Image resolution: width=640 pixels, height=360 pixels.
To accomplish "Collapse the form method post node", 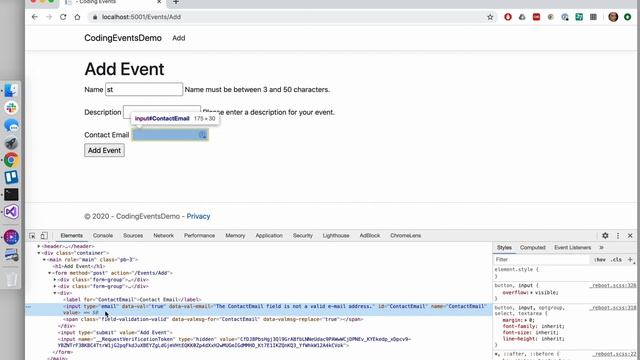I will click(x=50, y=273).
